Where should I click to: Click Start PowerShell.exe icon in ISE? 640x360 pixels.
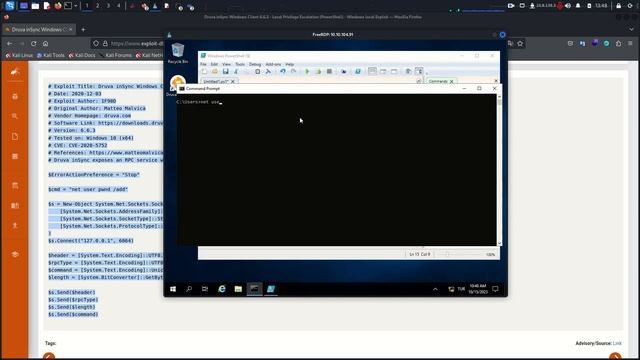pos(358,71)
